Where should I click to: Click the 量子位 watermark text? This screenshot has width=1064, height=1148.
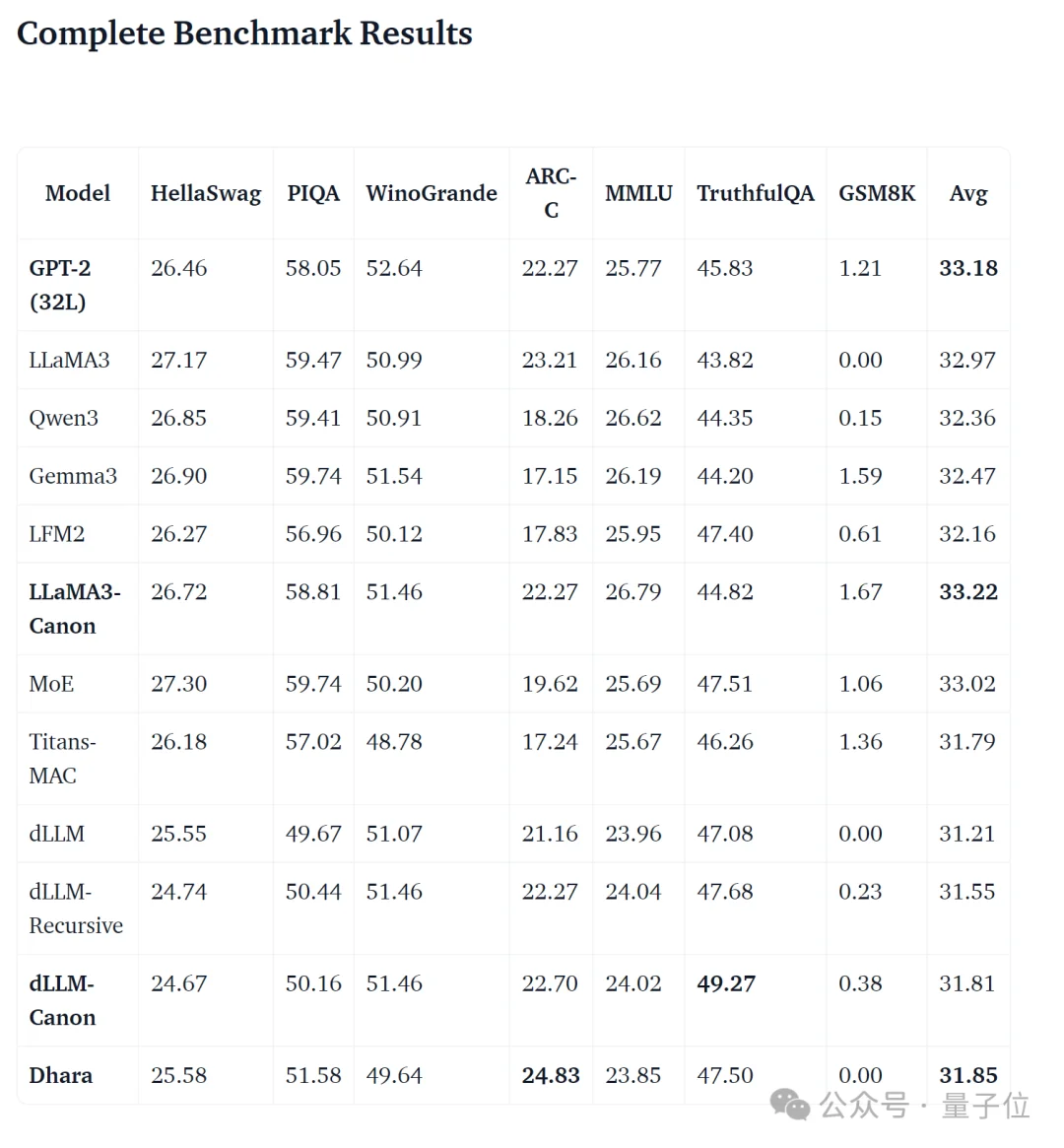coord(985,1106)
